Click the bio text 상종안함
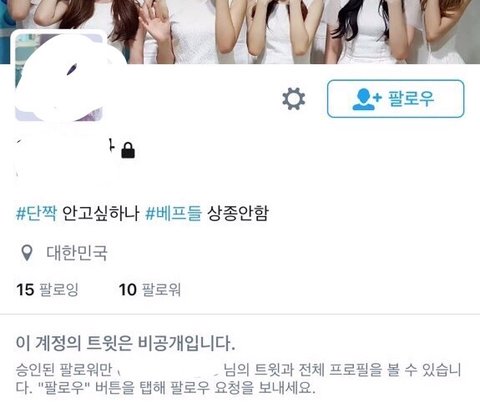 click(x=238, y=213)
